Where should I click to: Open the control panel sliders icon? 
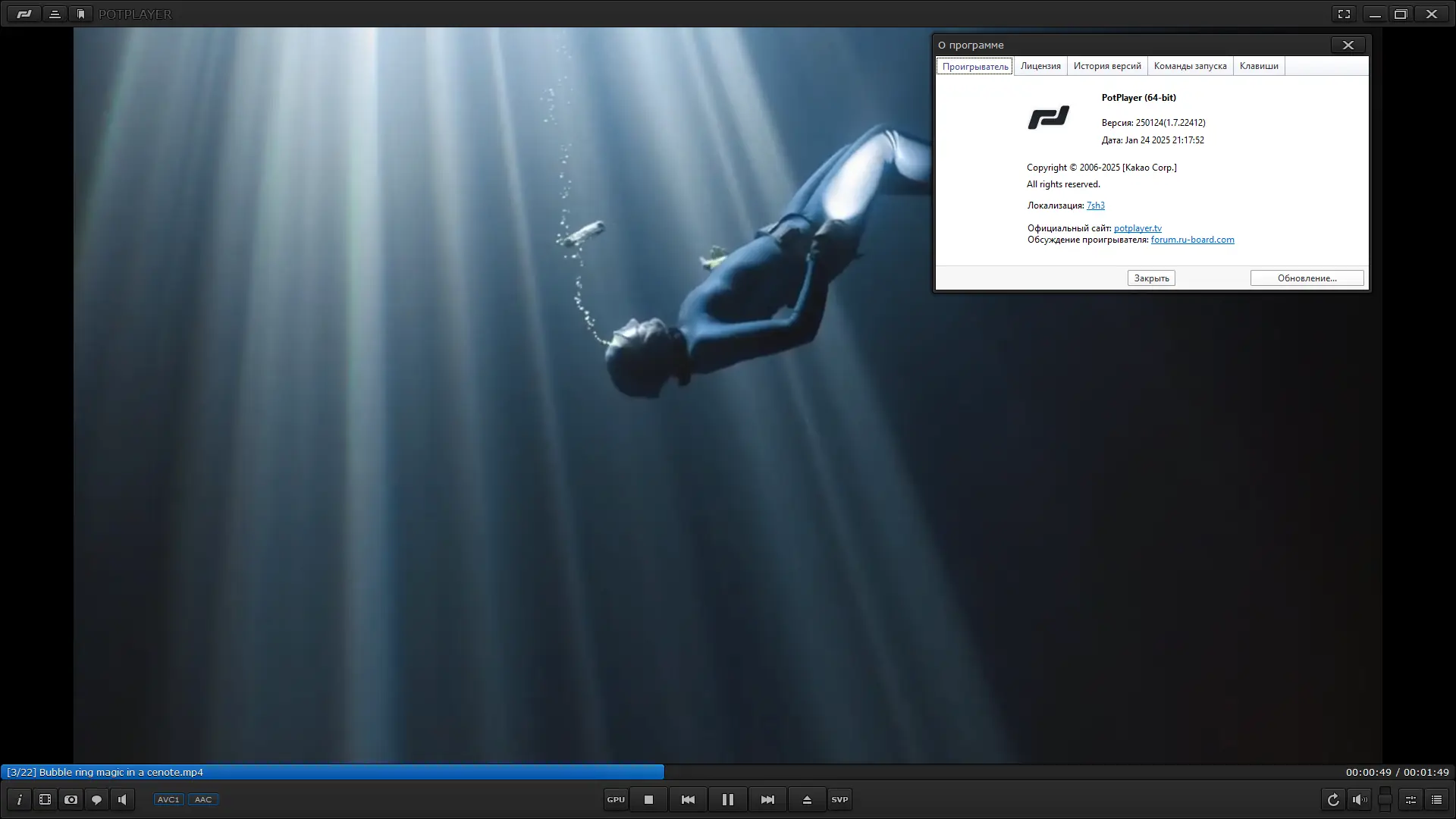coord(1410,799)
